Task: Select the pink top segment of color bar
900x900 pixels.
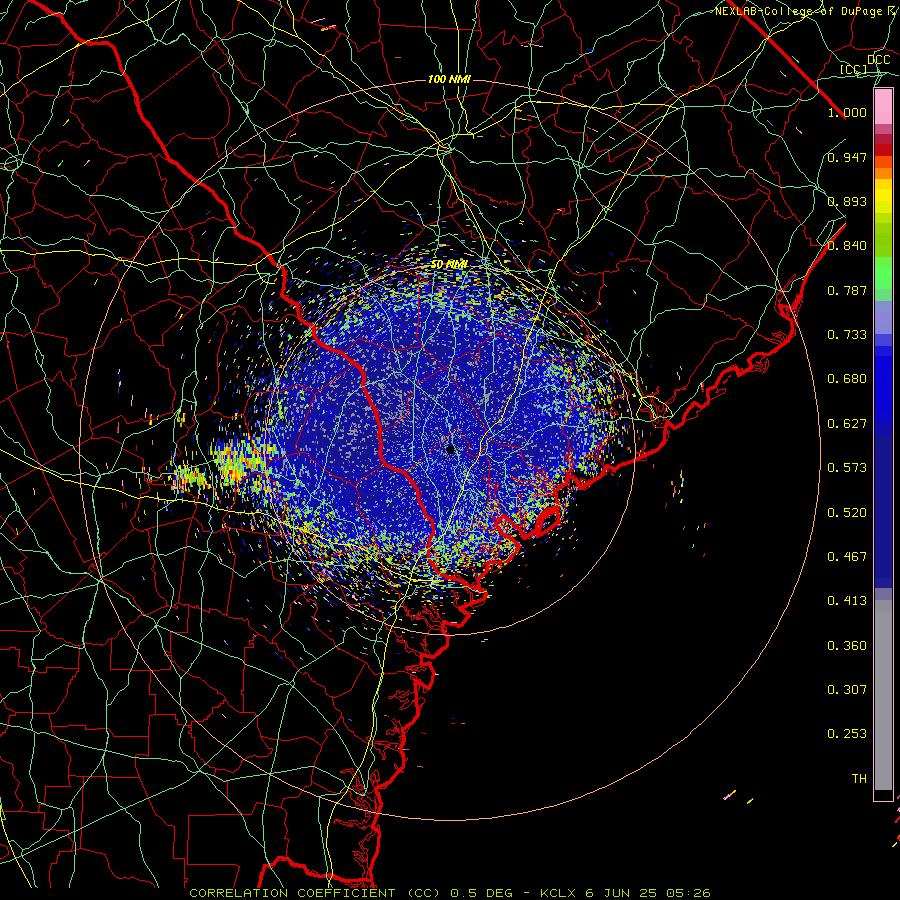Action: [x=883, y=107]
